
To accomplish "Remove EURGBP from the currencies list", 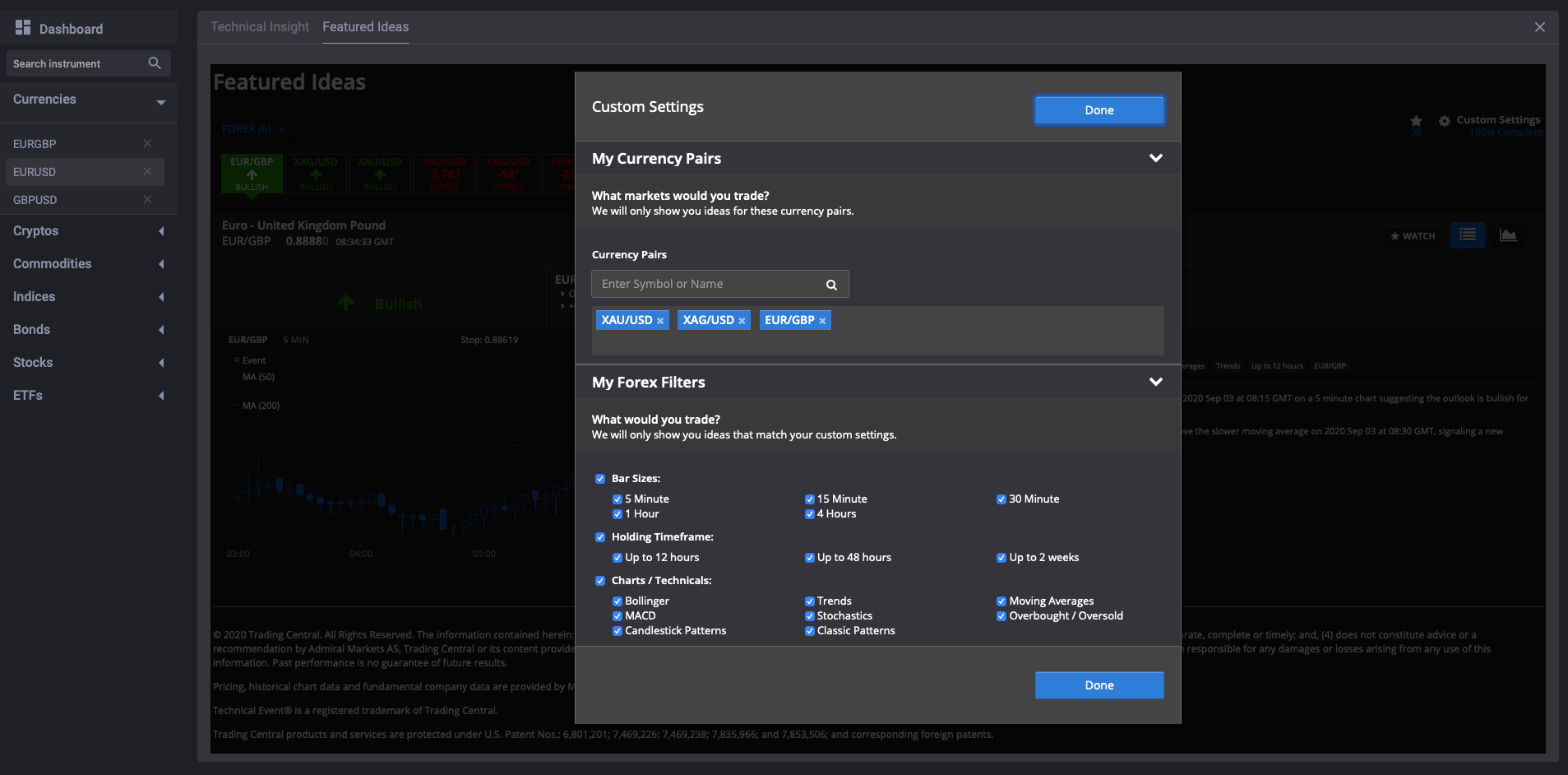I will [147, 143].
